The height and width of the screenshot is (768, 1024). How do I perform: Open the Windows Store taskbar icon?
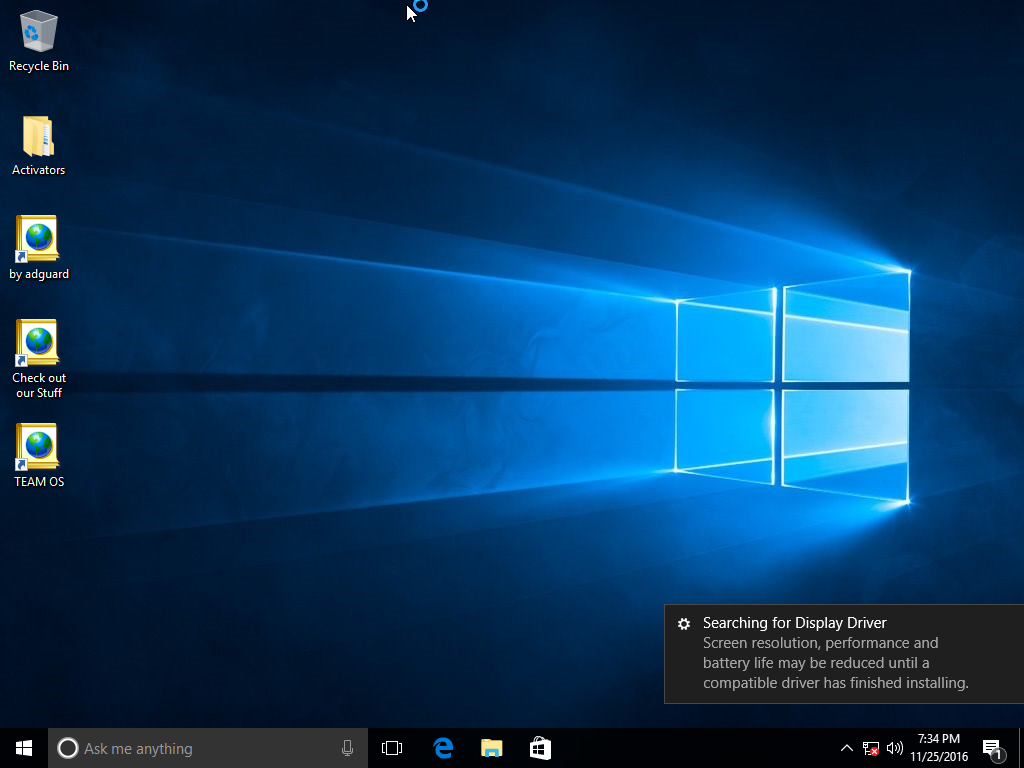(x=540, y=748)
